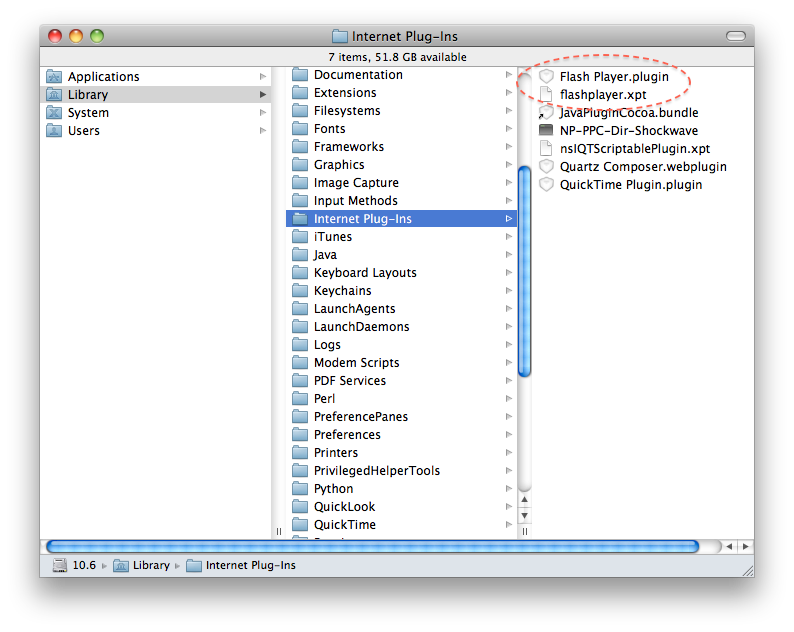Click the System folder icon
794x632 pixels.
click(x=54, y=112)
